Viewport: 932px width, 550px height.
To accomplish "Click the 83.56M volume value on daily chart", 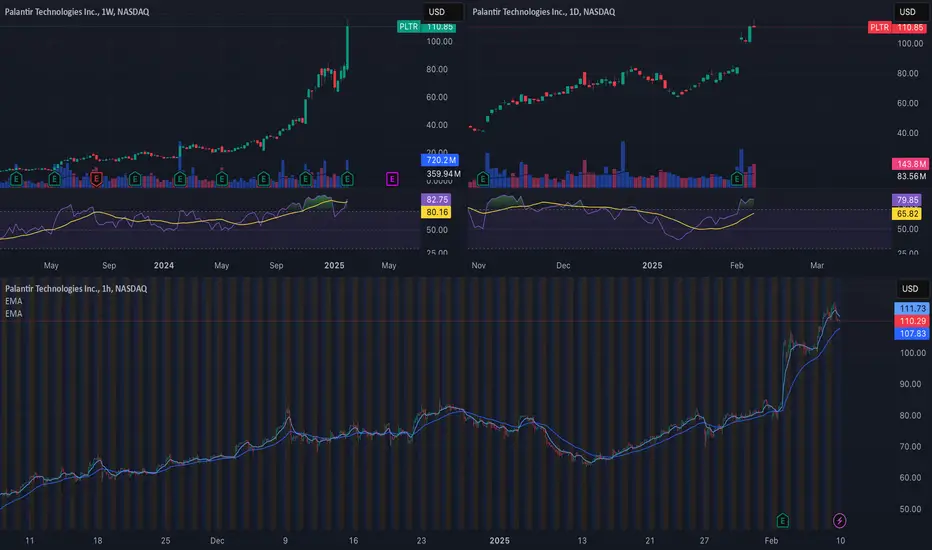I will click(x=911, y=176).
